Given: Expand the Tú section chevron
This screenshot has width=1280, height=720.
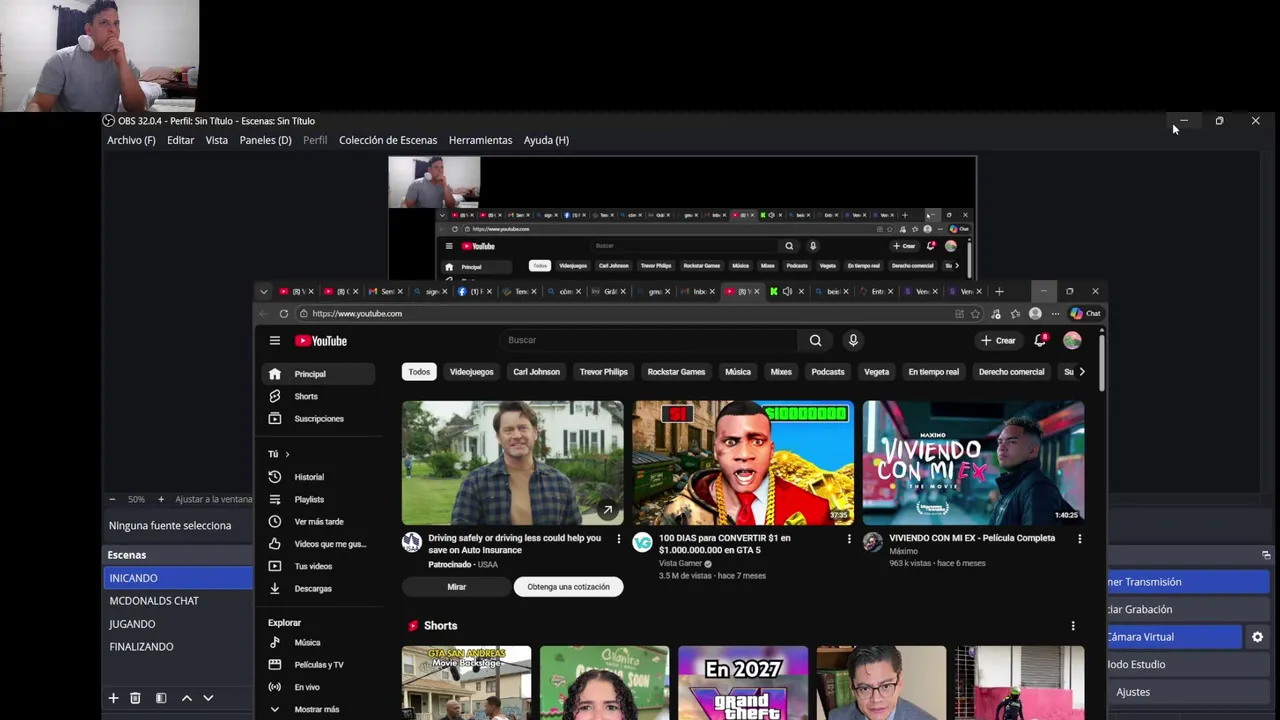Looking at the screenshot, I should (x=287, y=454).
